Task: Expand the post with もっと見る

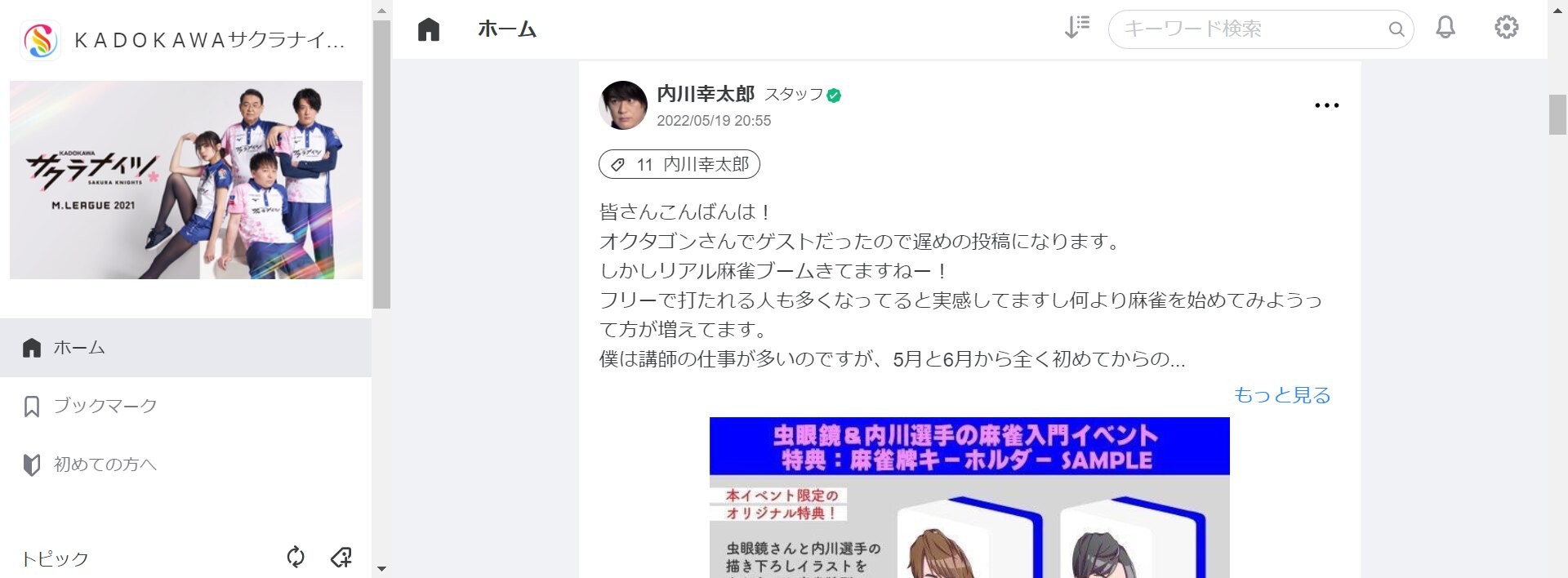Action: pyautogui.click(x=1282, y=395)
